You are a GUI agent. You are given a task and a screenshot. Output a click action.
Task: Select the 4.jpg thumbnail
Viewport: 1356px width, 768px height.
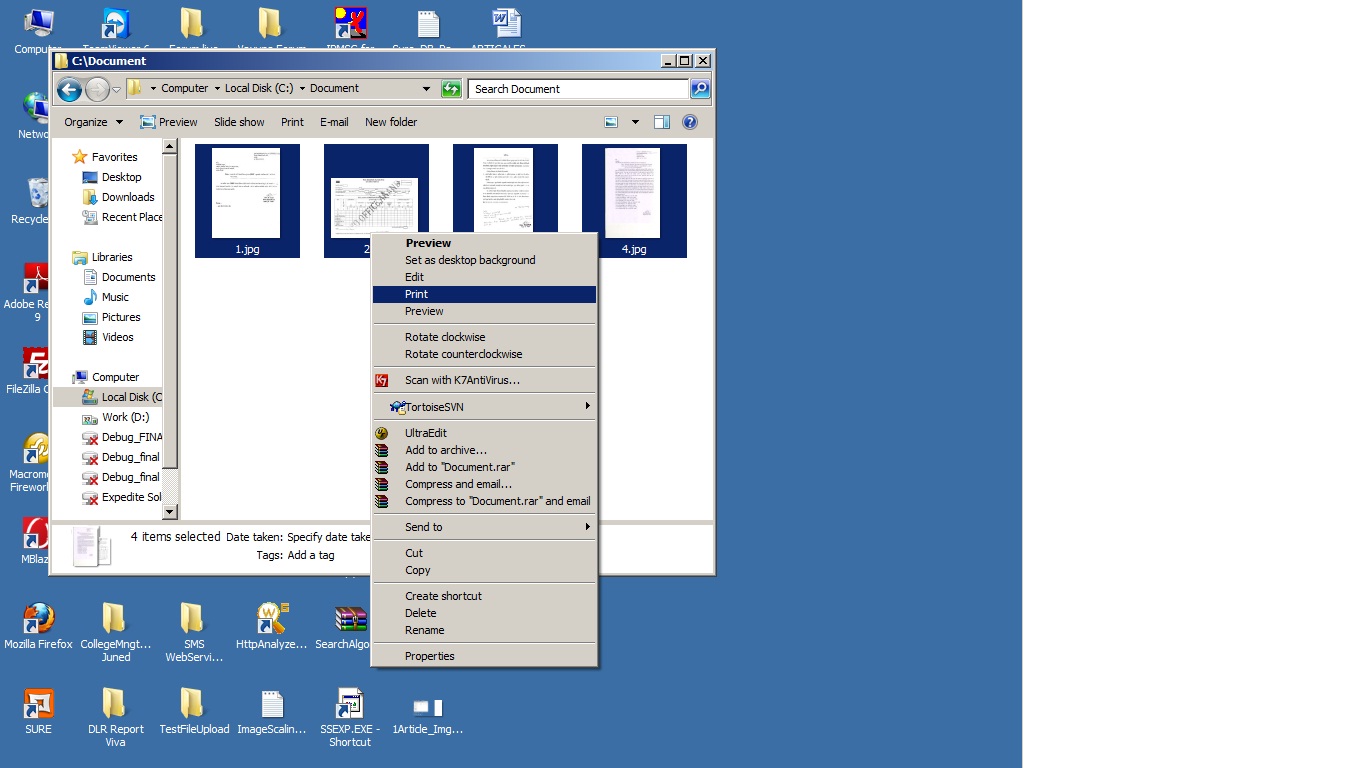pyautogui.click(x=634, y=201)
